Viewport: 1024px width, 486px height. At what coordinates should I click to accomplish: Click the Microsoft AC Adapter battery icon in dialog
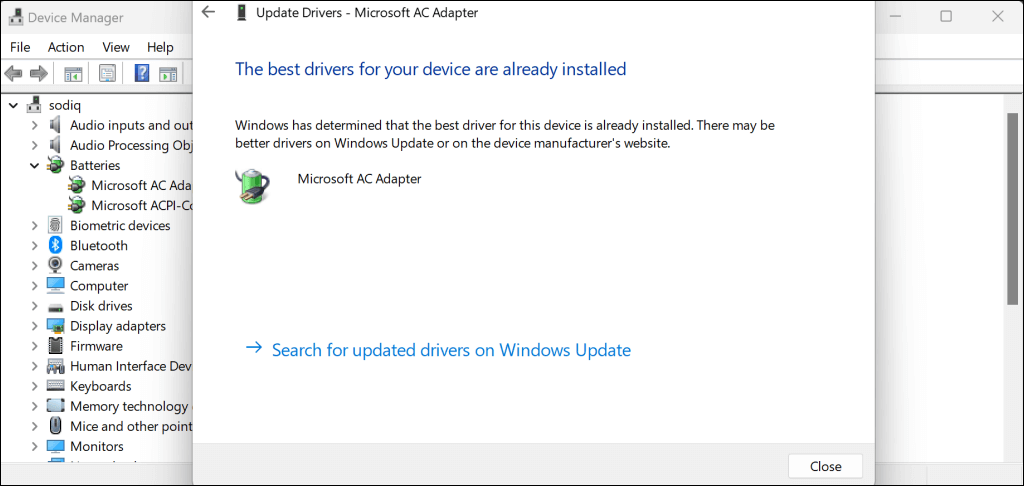(251, 187)
